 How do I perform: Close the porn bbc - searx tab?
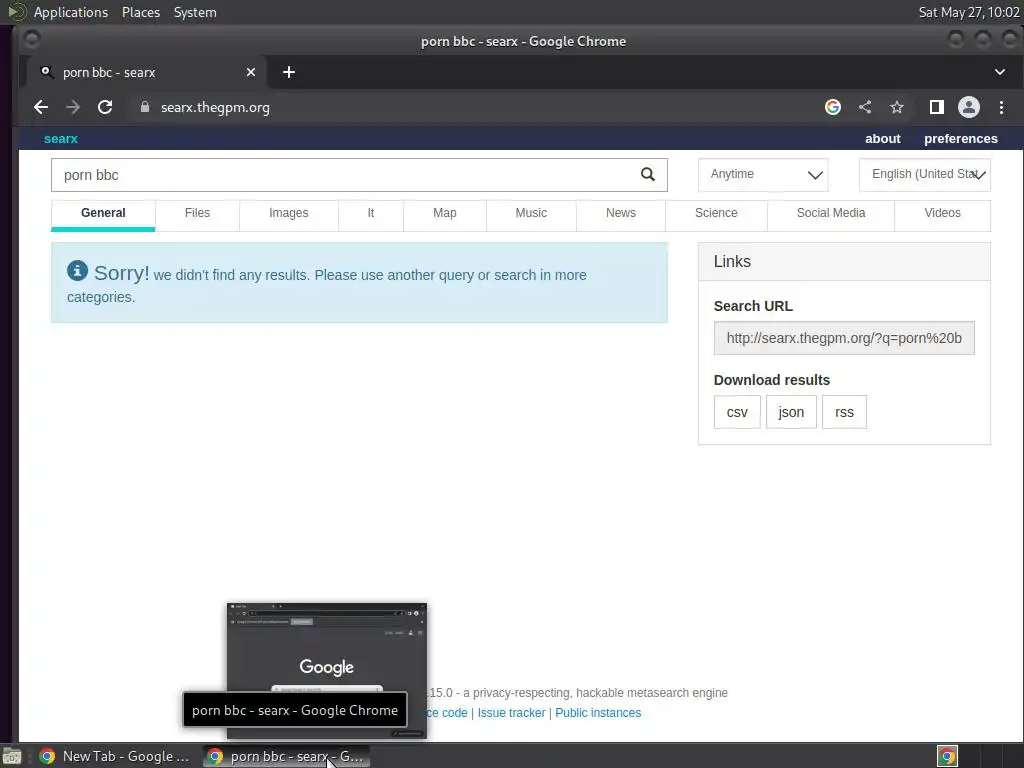click(251, 72)
